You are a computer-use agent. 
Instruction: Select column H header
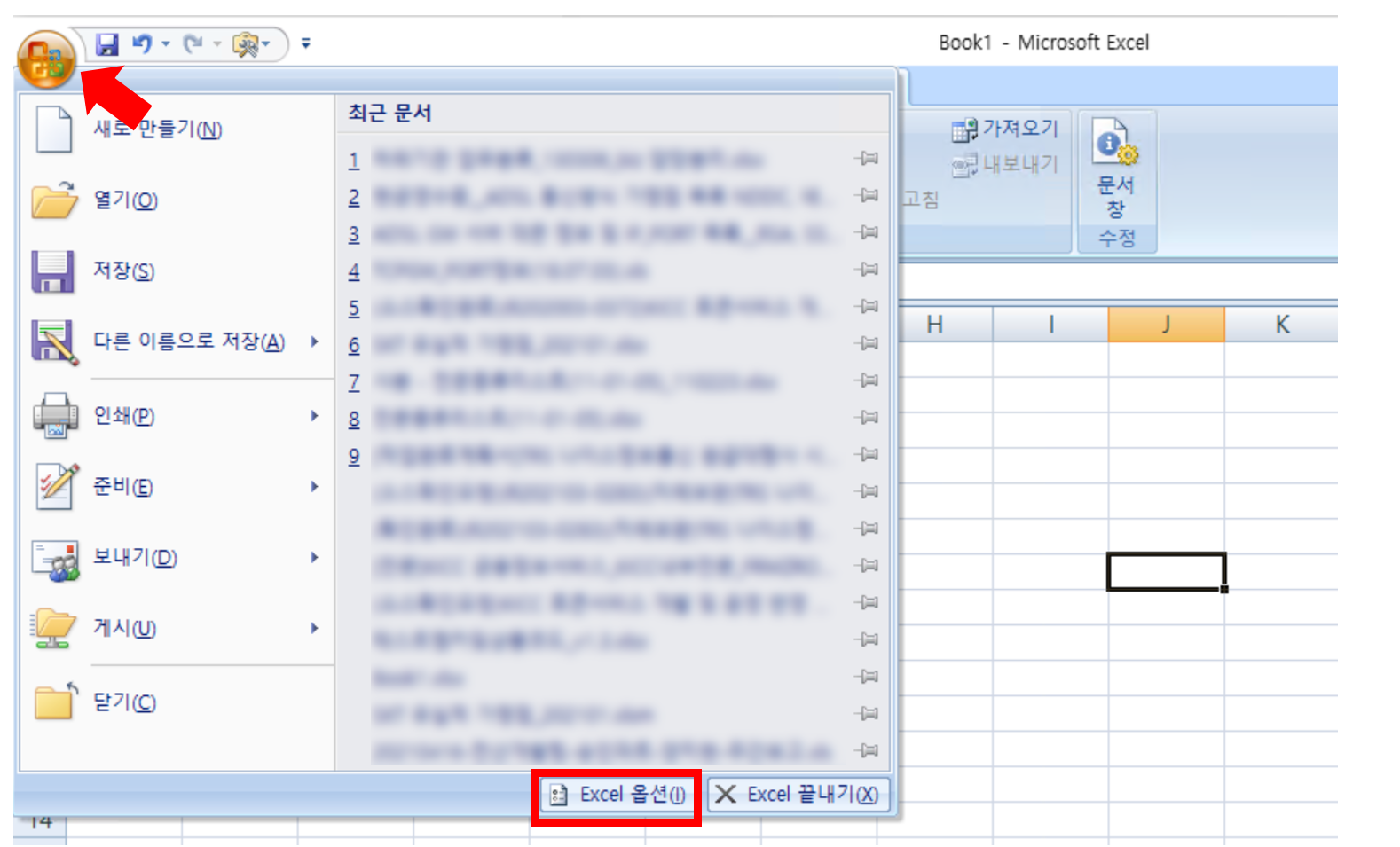click(935, 325)
